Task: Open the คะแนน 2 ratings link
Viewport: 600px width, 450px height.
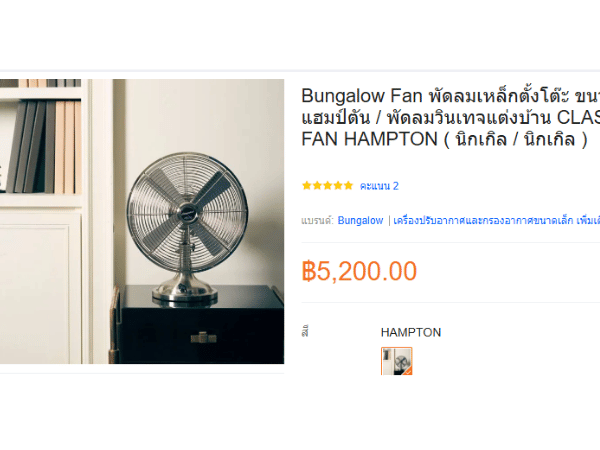Action: pyautogui.click(x=379, y=186)
